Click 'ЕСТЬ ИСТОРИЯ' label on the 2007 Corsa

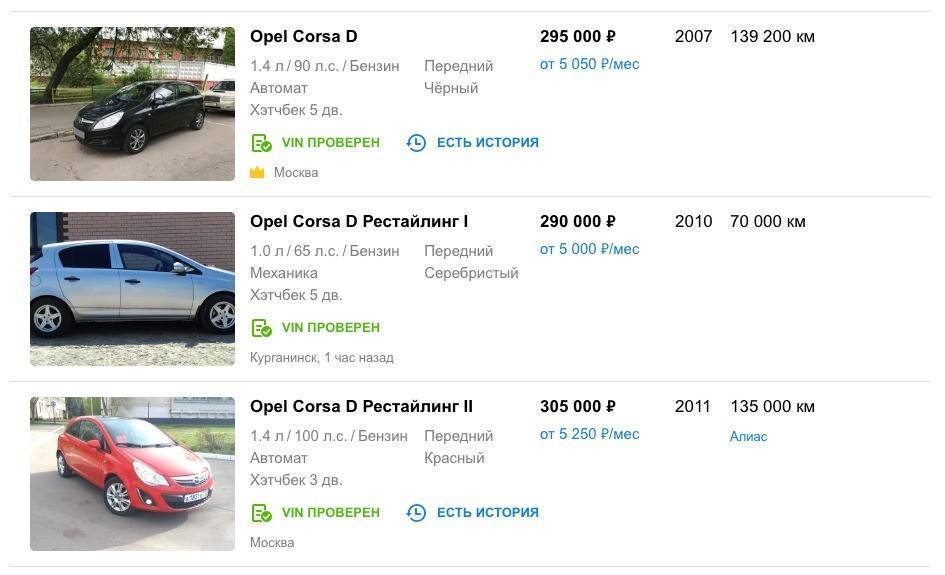487,143
